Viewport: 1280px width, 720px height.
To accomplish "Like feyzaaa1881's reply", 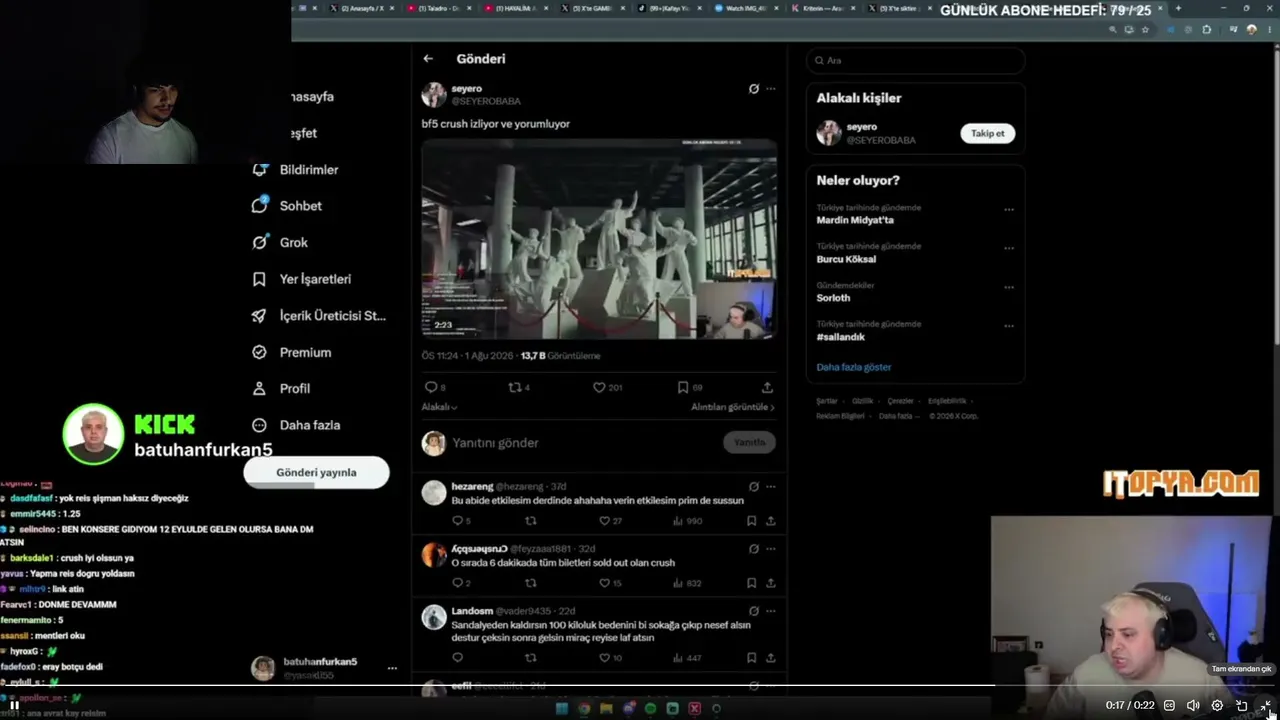I will pyautogui.click(x=604, y=583).
